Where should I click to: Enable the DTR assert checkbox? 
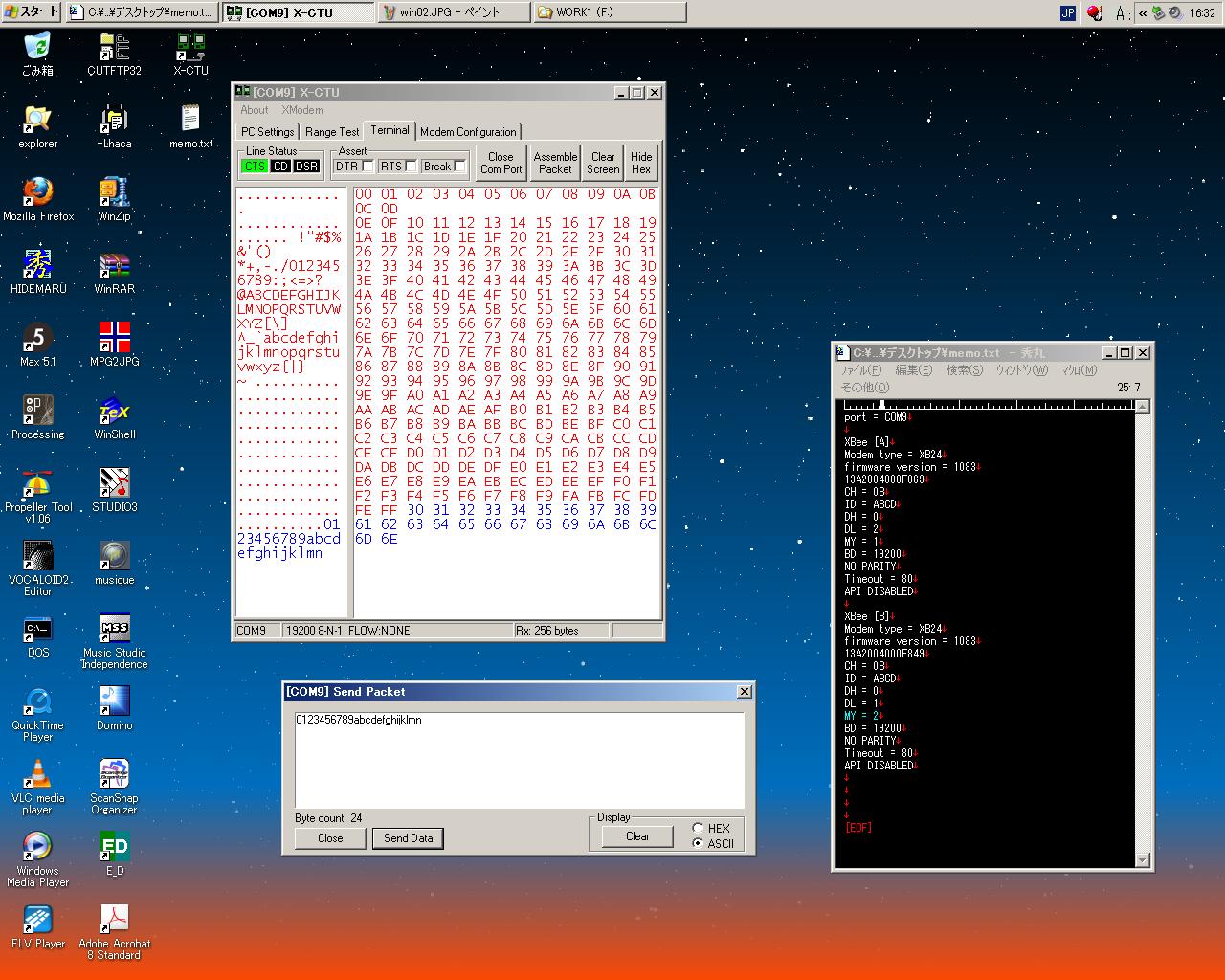coord(367,167)
